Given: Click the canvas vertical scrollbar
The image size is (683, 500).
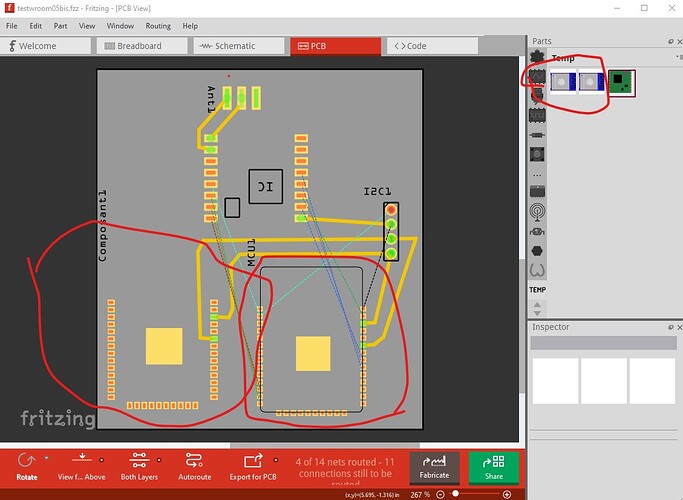Looking at the screenshot, I should pyautogui.click(x=522, y=325).
